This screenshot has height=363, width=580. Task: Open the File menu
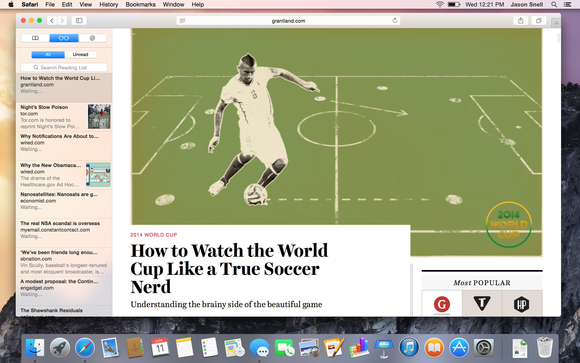tap(50, 4)
